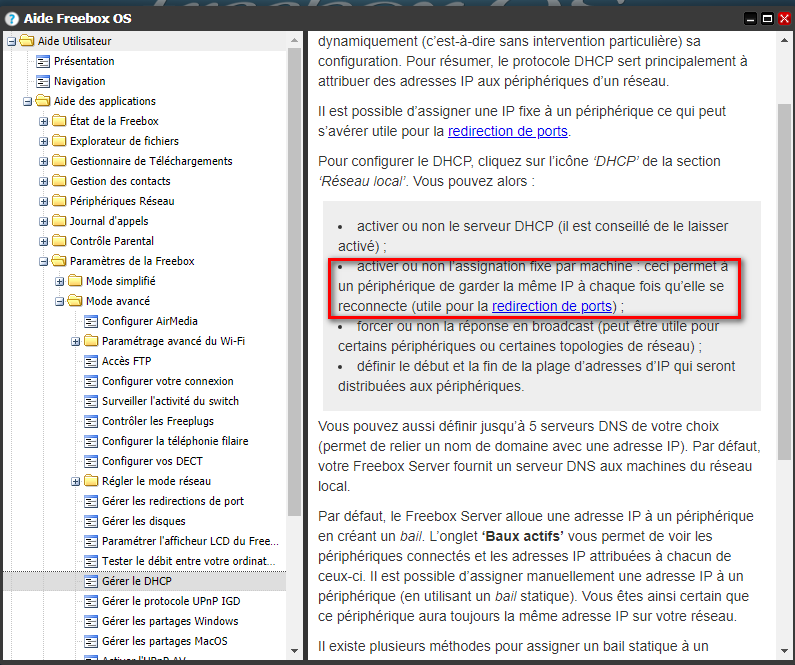Expand the Mode simplifié node
Image resolution: width=795 pixels, height=665 pixels.
pos(59,282)
